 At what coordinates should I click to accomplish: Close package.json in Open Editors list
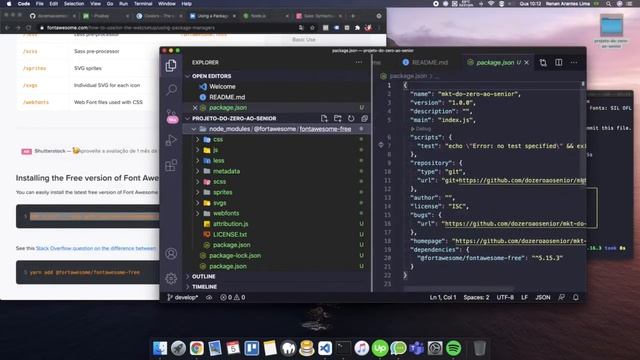(195, 108)
